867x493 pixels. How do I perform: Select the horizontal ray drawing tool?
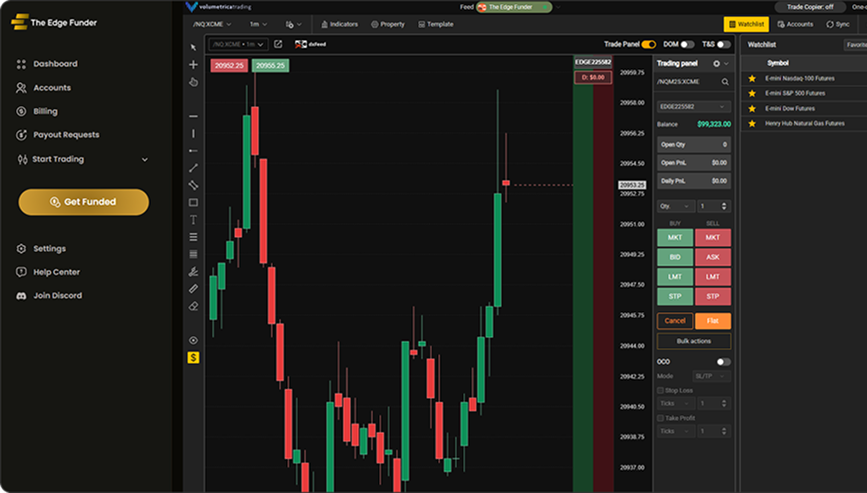(x=193, y=150)
